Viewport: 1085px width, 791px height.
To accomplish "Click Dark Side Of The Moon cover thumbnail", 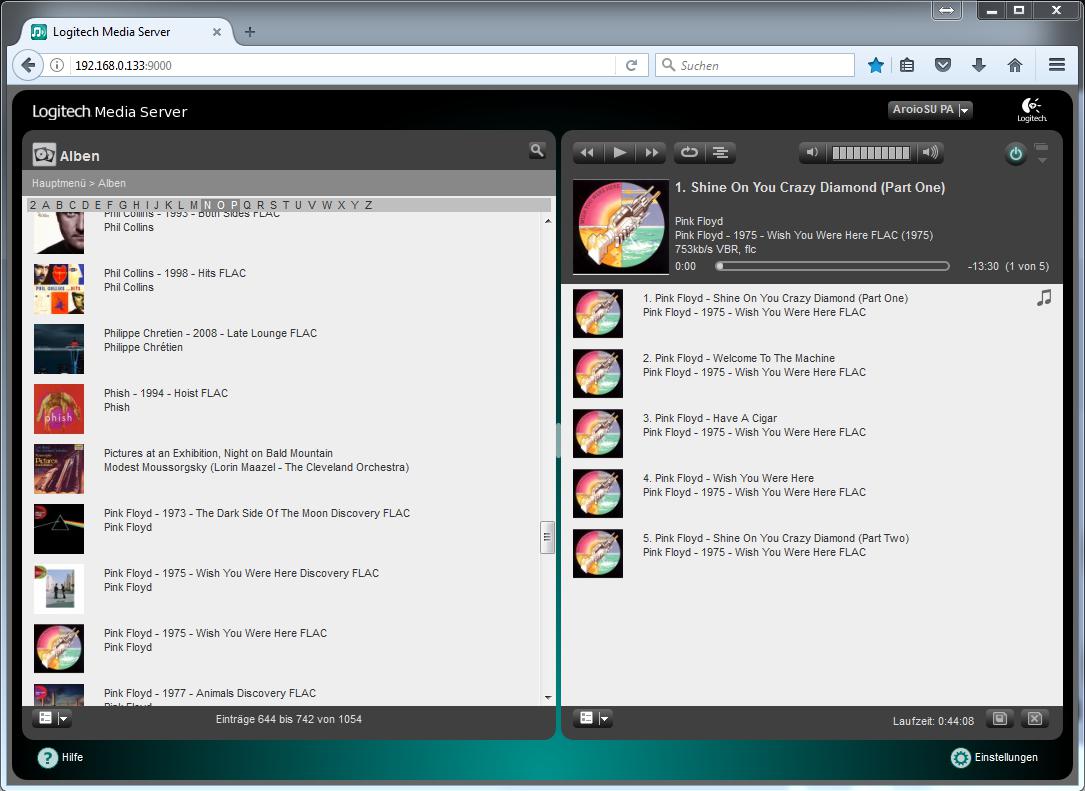I will 59,529.
